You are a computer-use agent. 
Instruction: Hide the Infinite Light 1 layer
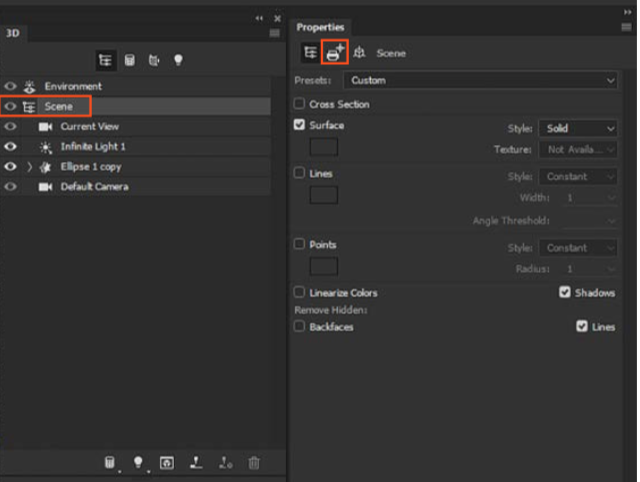click(x=10, y=147)
